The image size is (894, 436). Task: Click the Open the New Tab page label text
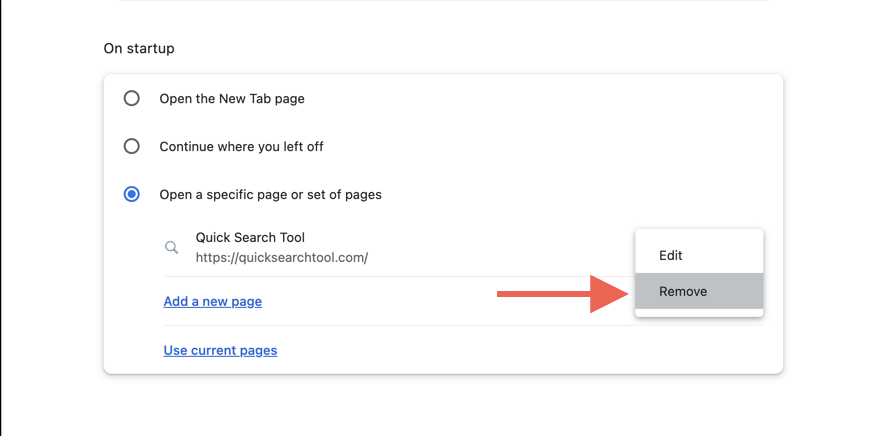click(232, 99)
